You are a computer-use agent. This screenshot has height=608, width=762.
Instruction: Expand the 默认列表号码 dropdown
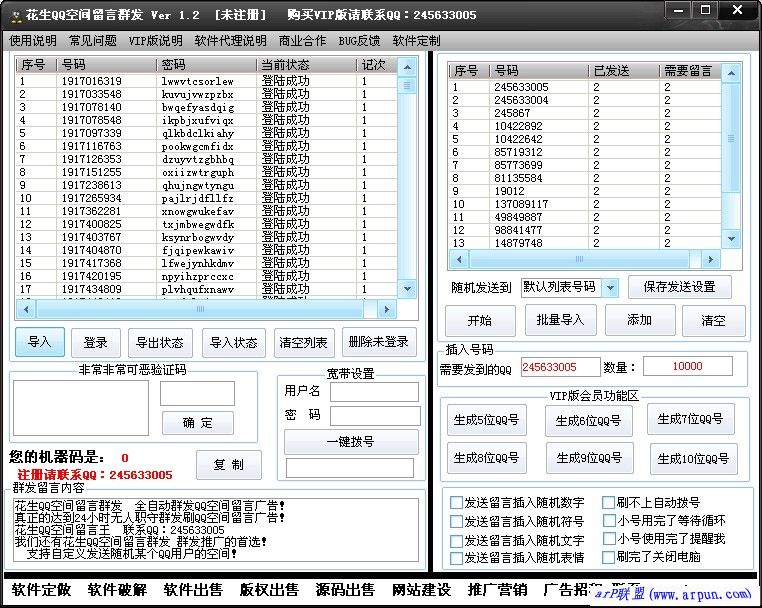[610, 288]
